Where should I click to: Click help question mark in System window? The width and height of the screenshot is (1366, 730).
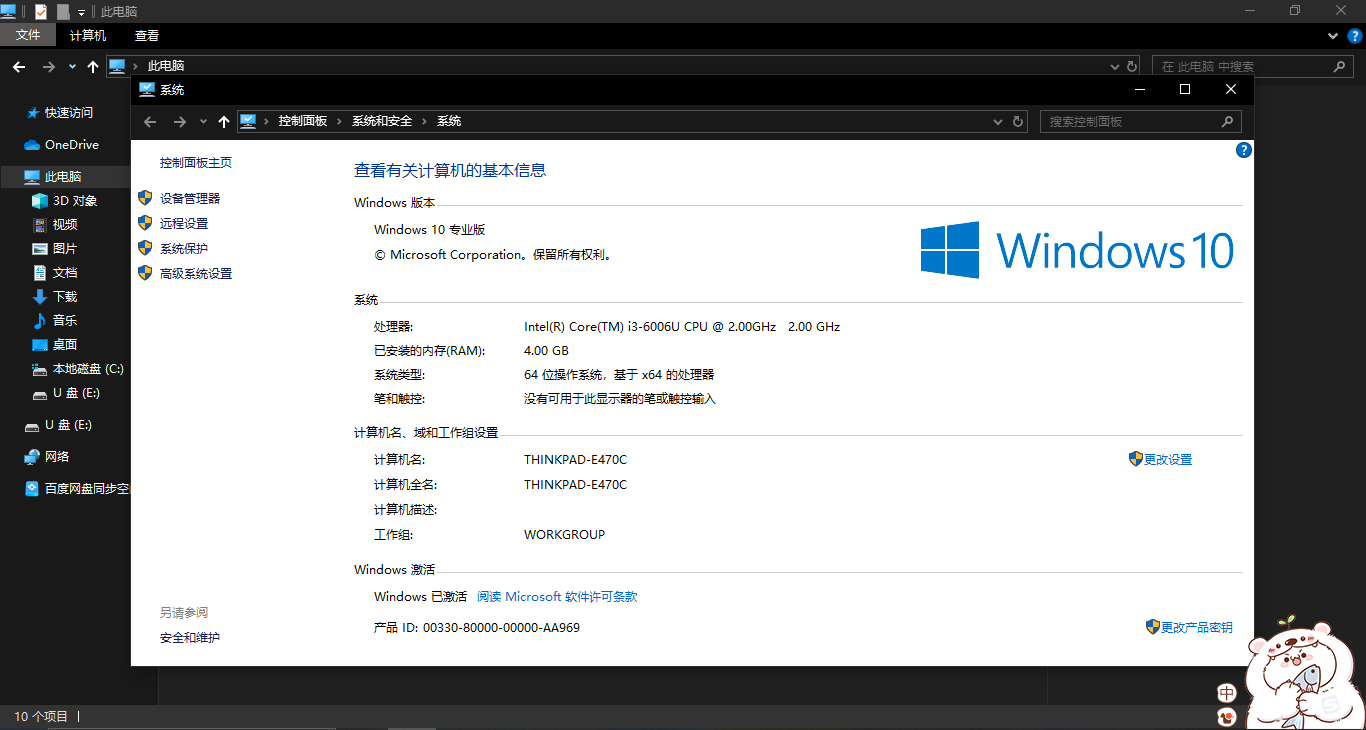pos(1244,150)
